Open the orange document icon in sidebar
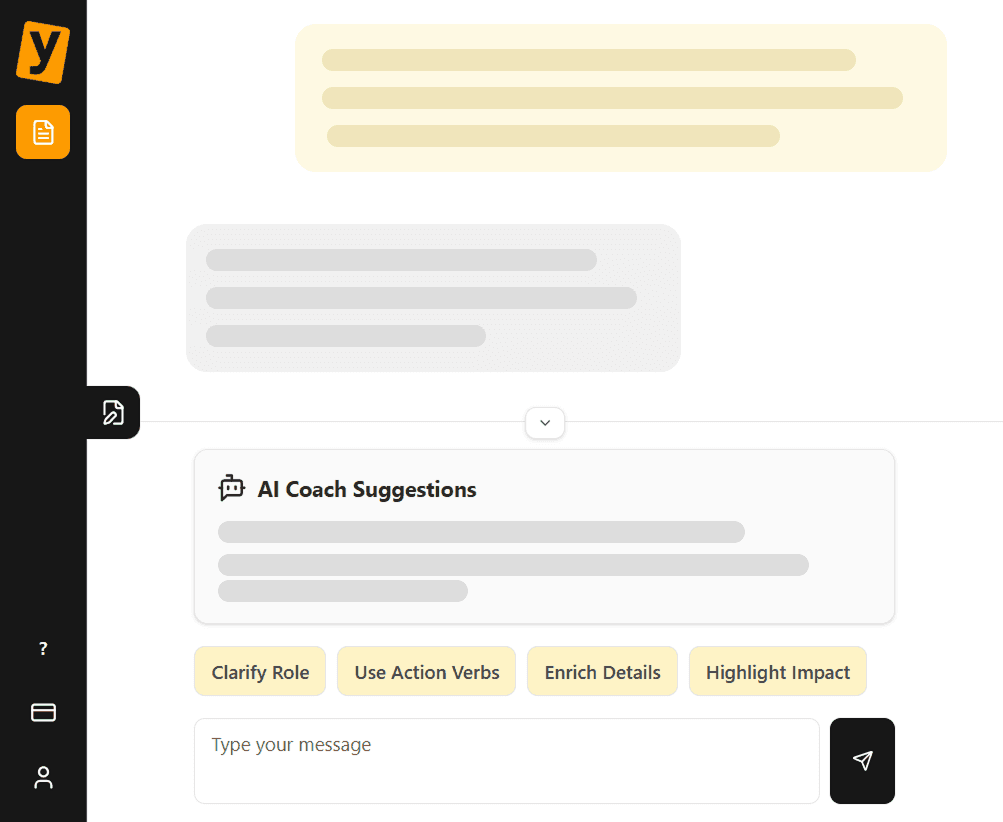 pos(43,132)
